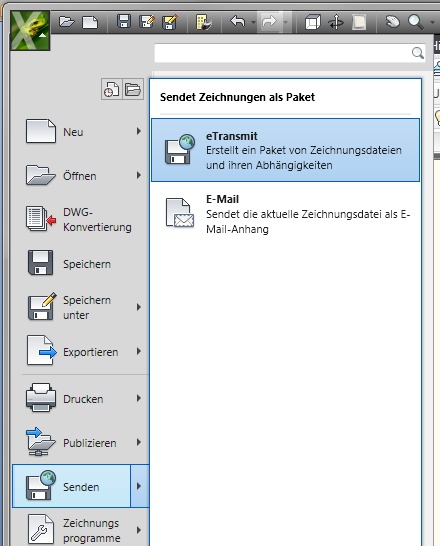Click the frog application menu button
This screenshot has width=440, height=546.
point(30,30)
